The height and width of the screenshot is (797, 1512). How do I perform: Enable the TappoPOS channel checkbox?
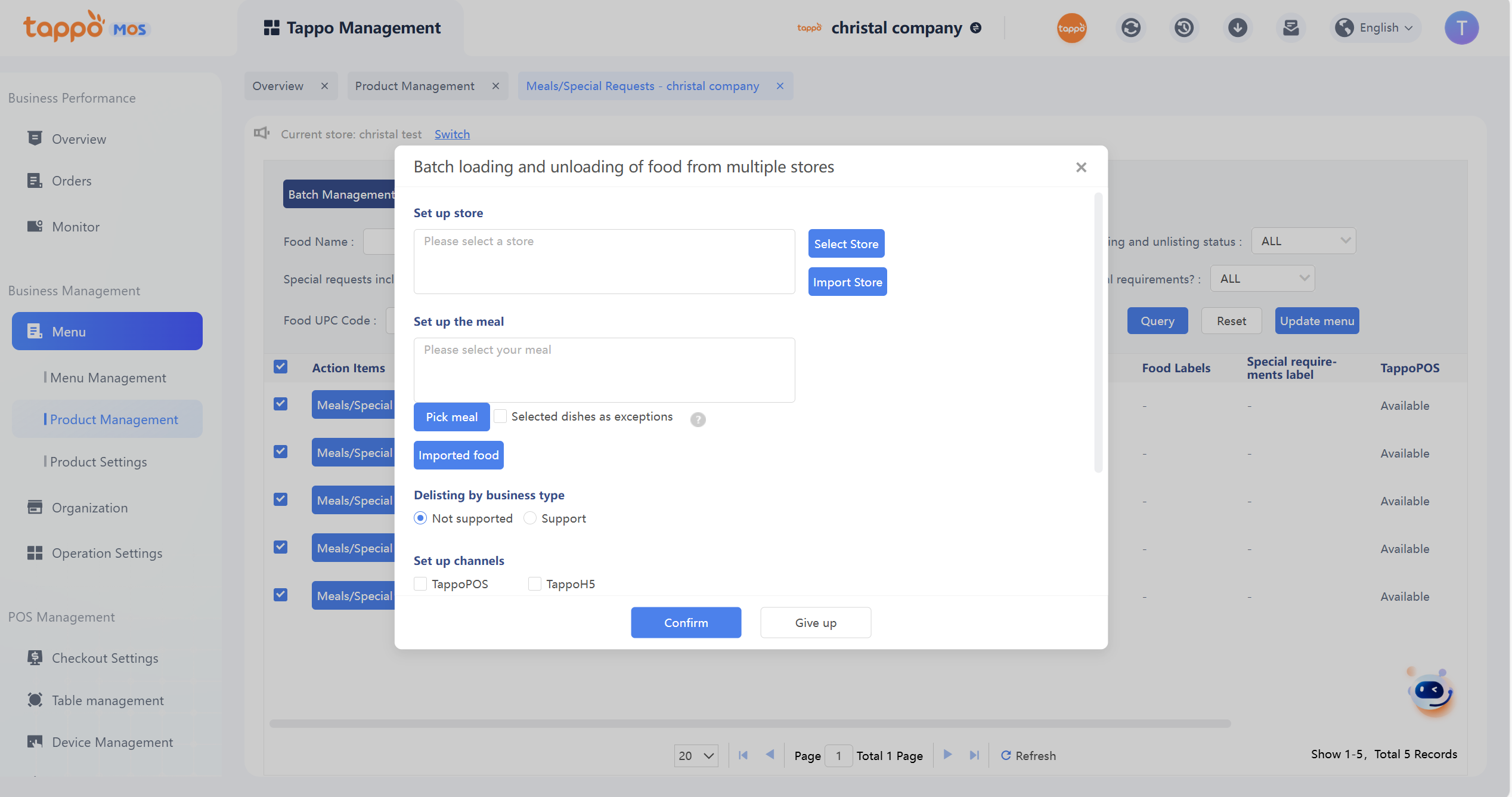[x=420, y=584]
